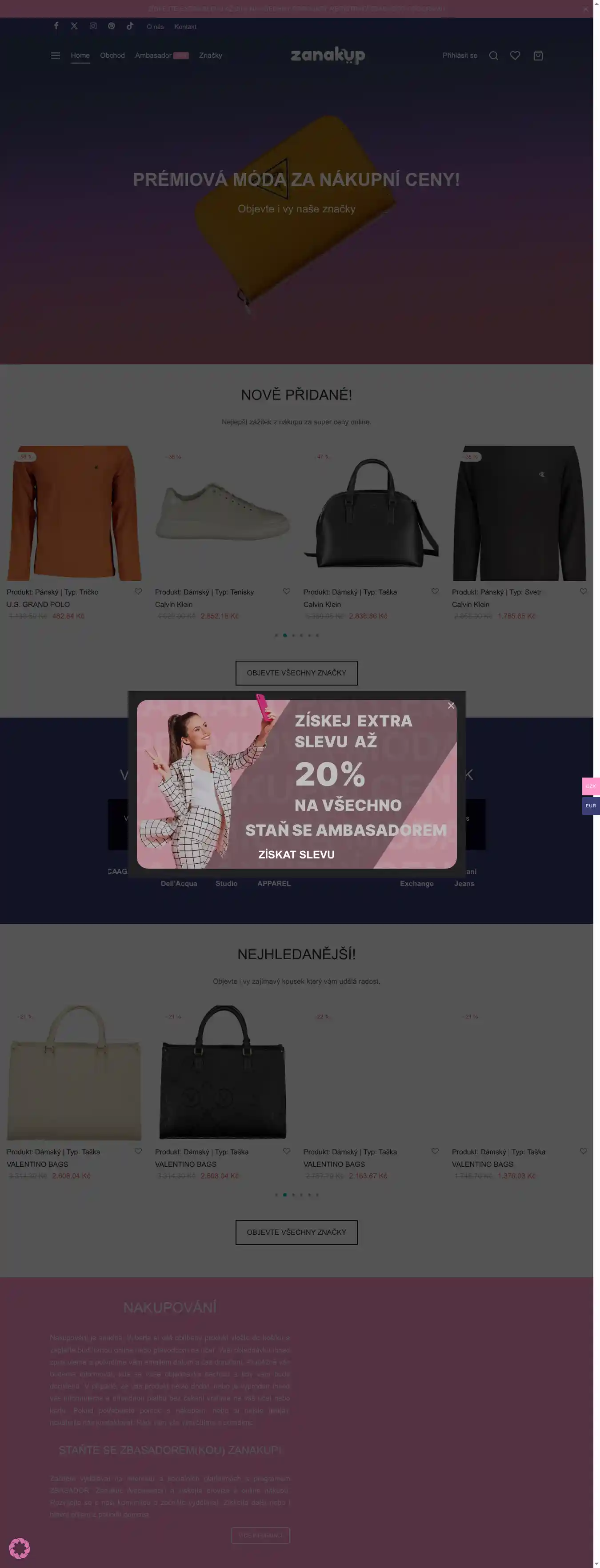Open the black Calvin Klein handbag thumbnail
The image size is (600, 1568).
pos(371,513)
